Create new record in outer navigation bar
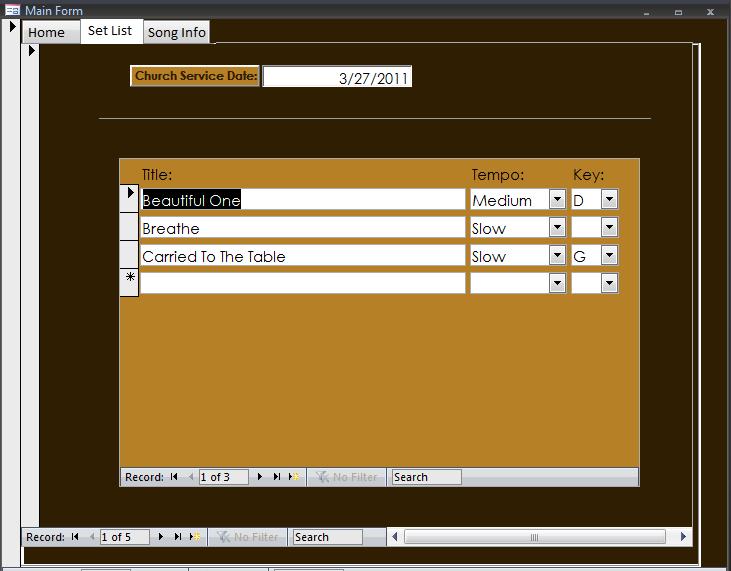Screen dimensions: 731x571 (x=195, y=537)
